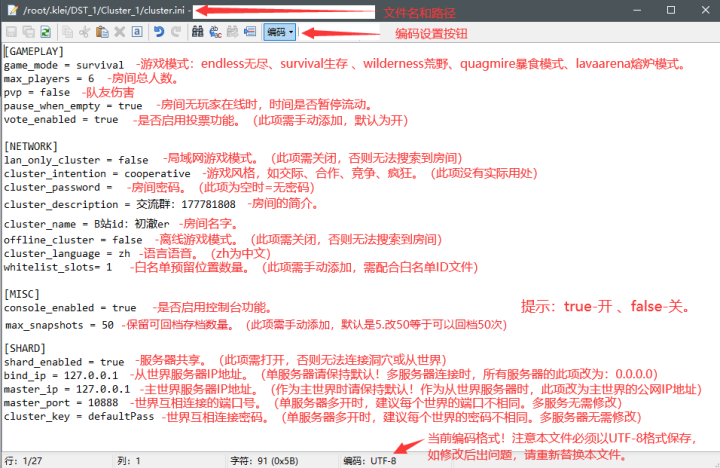Click the whitelist_slots= 1 line

coord(58,267)
